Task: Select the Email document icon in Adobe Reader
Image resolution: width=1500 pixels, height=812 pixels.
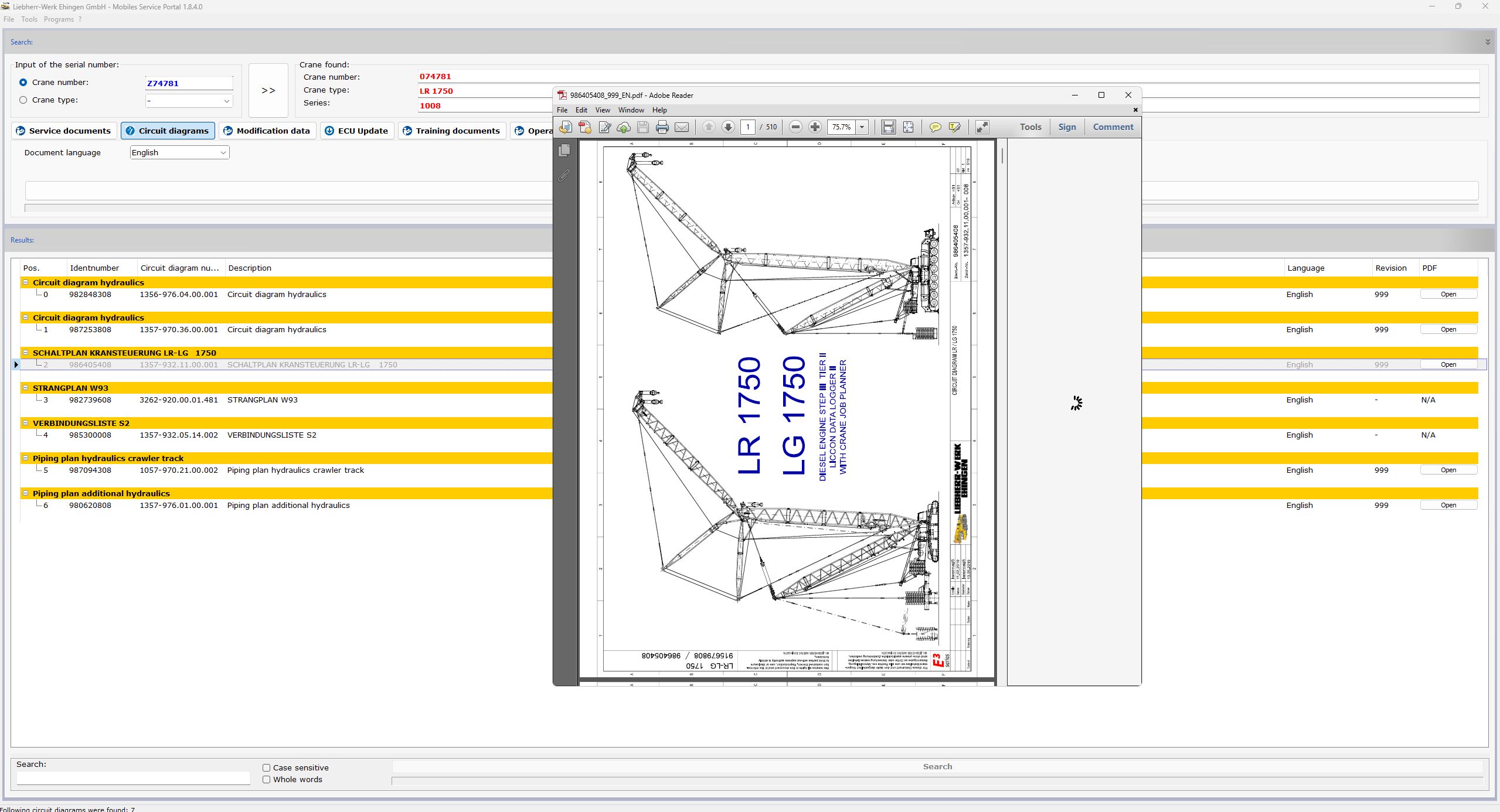Action: click(x=682, y=127)
